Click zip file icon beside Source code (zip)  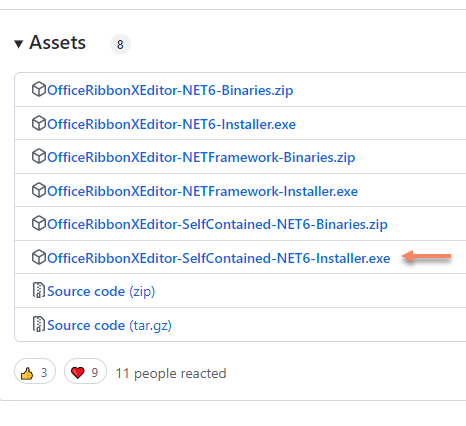pyautogui.click(x=39, y=290)
